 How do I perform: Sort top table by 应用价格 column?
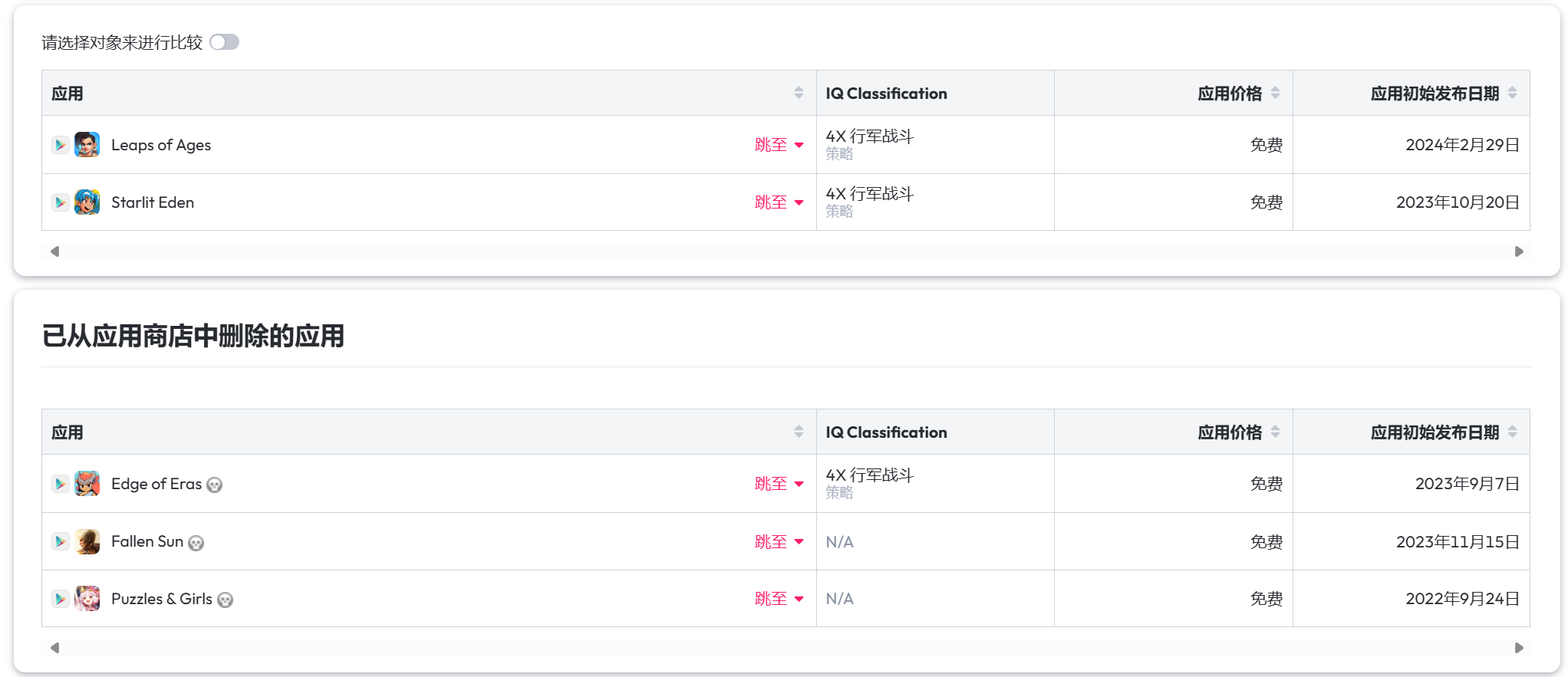[1275, 93]
